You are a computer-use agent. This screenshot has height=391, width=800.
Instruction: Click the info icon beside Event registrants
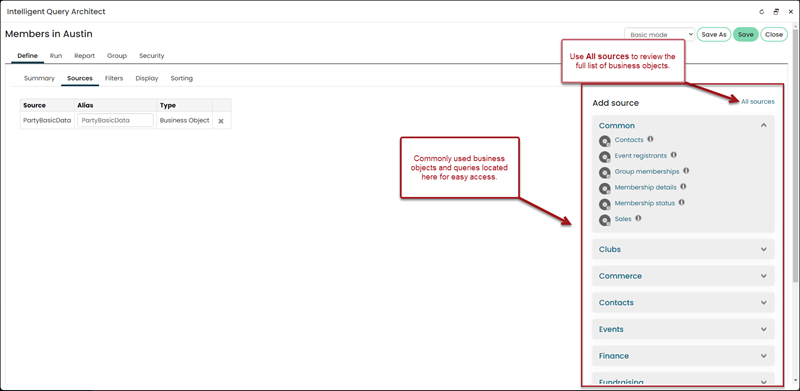point(673,155)
